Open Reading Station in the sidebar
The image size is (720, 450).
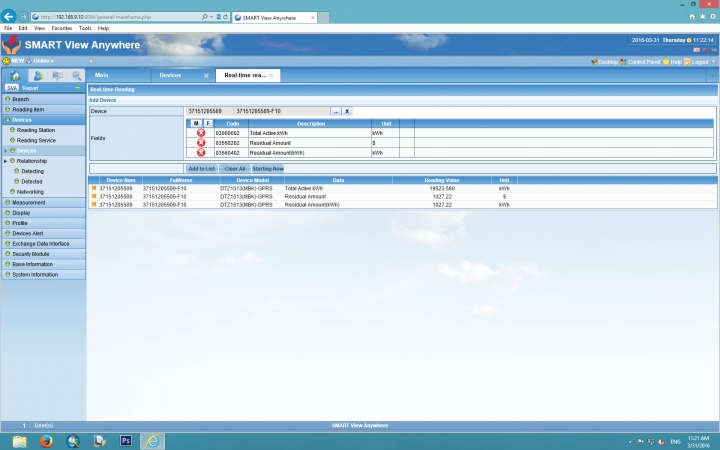click(36, 130)
